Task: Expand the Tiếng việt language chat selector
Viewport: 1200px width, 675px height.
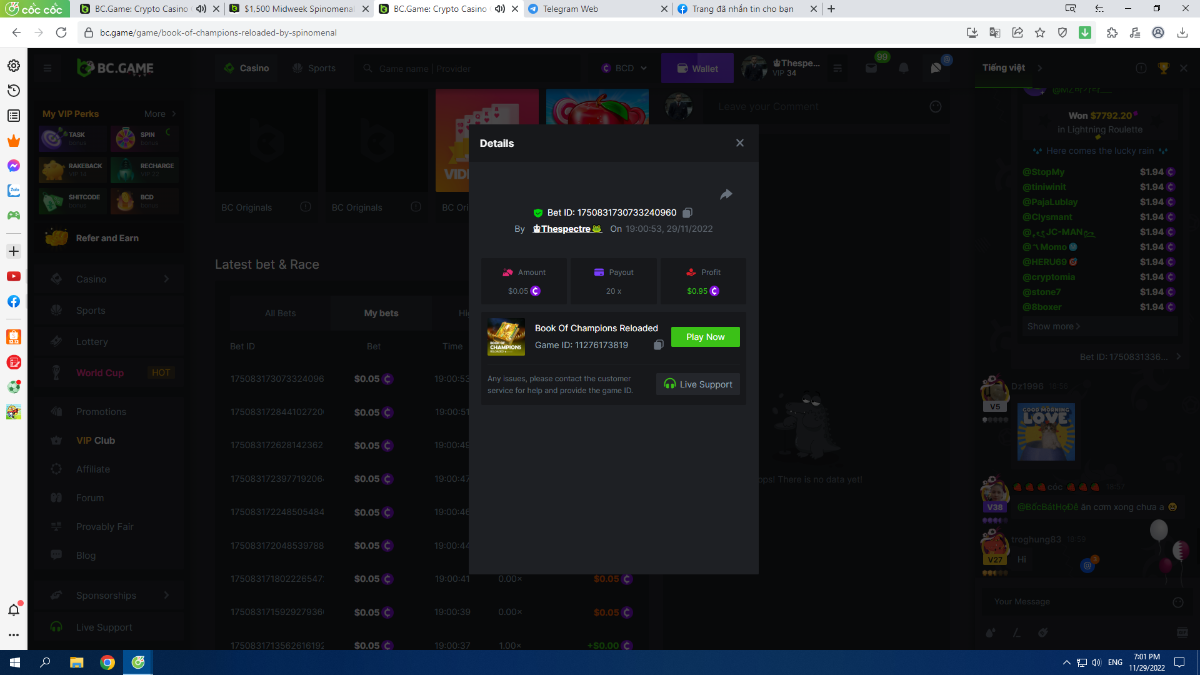Action: tap(1010, 68)
